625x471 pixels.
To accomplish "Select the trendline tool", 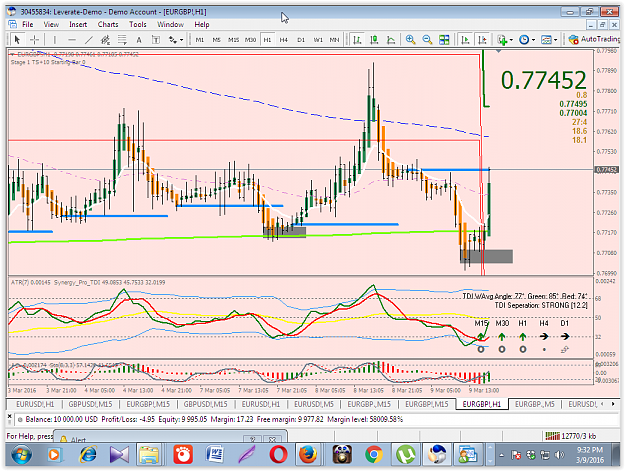I will pos(88,39).
